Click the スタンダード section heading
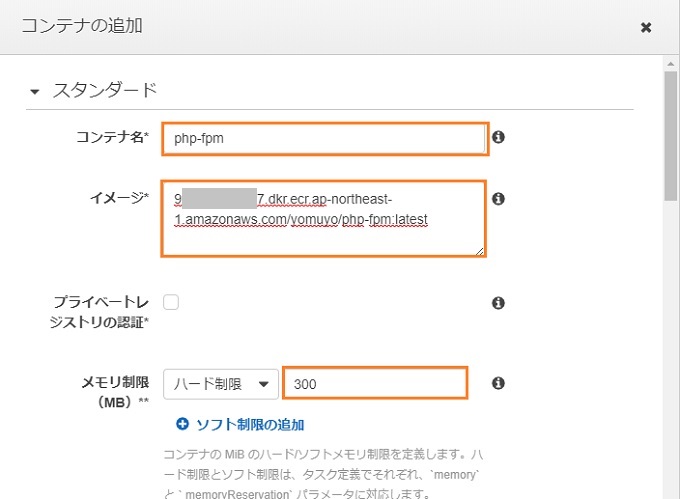 (x=105, y=90)
